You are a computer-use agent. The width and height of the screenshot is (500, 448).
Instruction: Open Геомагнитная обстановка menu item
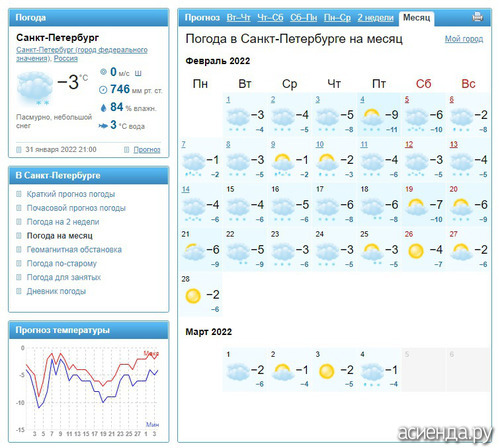74,250
